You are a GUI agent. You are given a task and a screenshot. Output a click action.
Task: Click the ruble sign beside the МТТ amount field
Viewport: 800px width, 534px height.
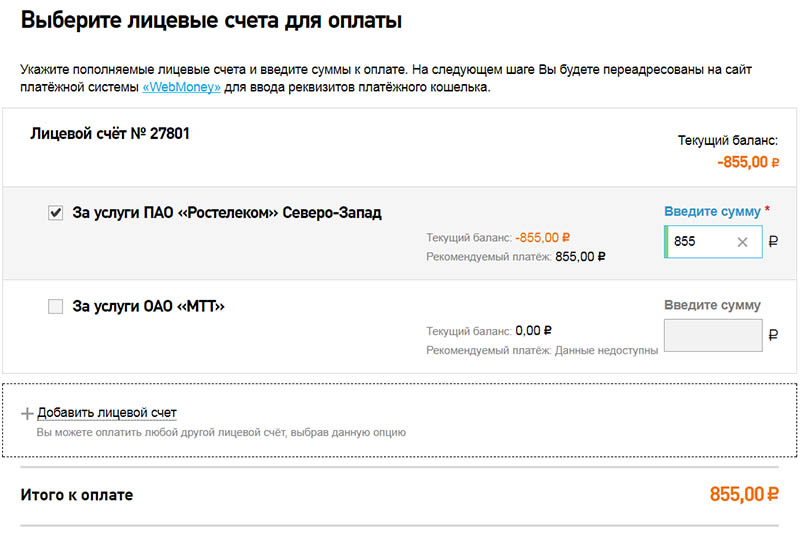(773, 335)
